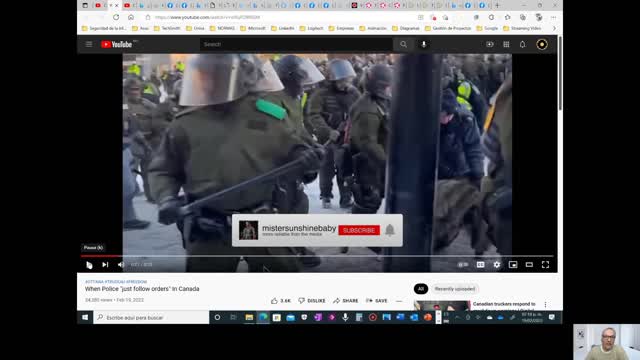This screenshot has width=640, height=360.
Task: Select the All filter chip
Action: (x=421, y=289)
